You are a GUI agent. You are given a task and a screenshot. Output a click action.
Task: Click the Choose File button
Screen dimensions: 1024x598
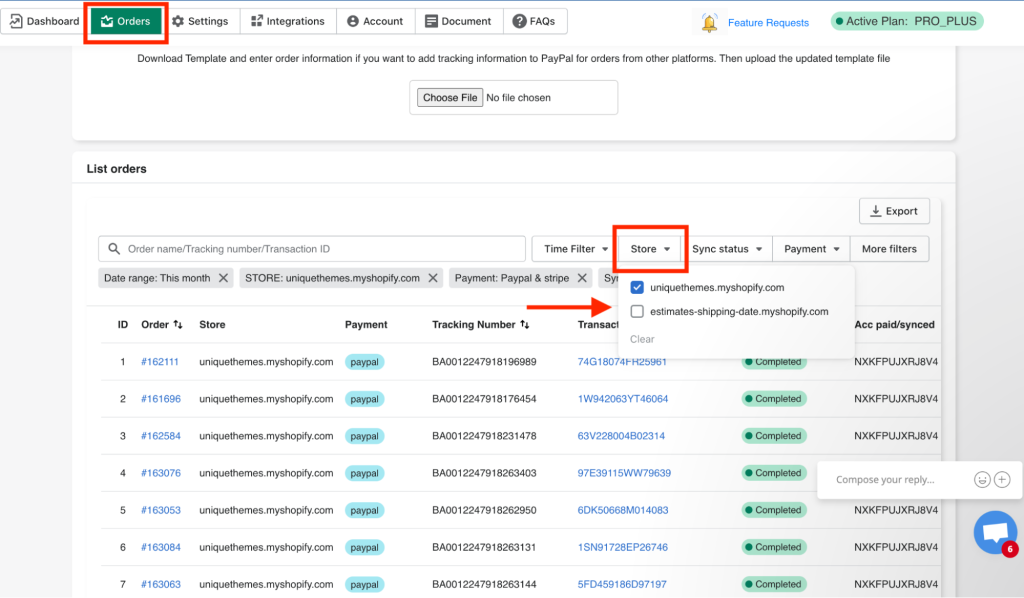(451, 97)
